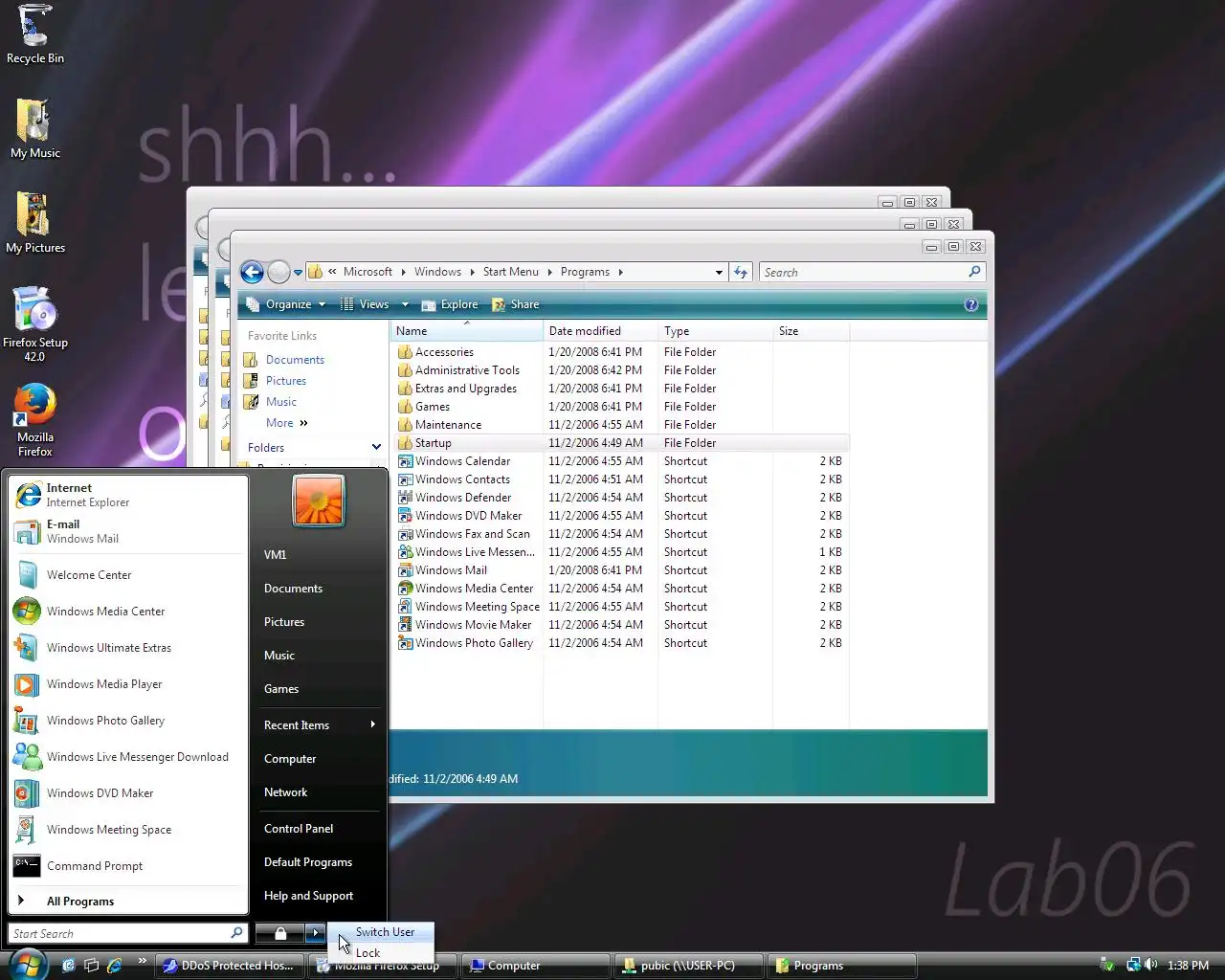This screenshot has height=980, width=1225.
Task: Click the volume speaker tray icon
Action: 1150,965
